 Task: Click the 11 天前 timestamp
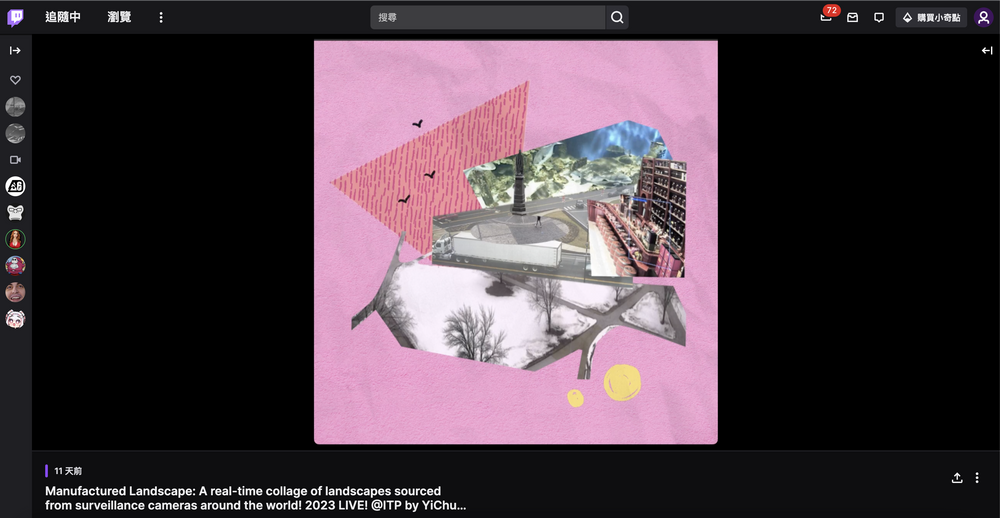(x=68, y=471)
